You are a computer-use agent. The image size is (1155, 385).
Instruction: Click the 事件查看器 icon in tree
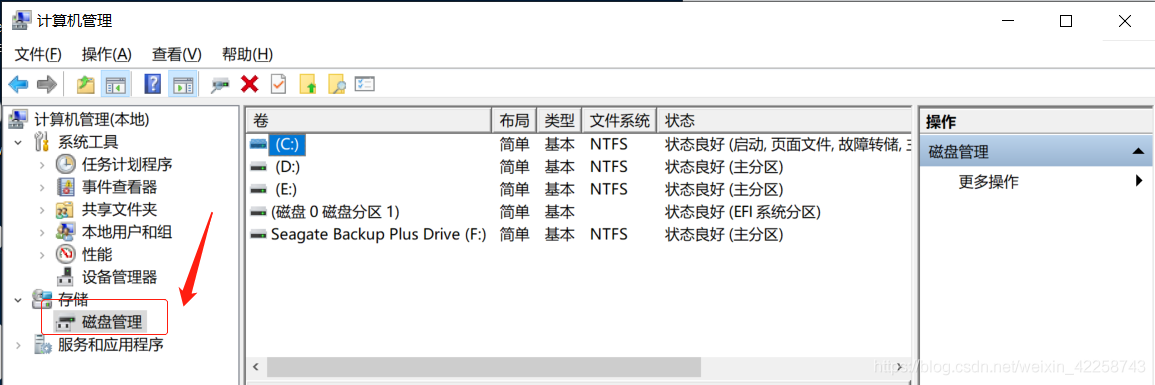(66, 187)
